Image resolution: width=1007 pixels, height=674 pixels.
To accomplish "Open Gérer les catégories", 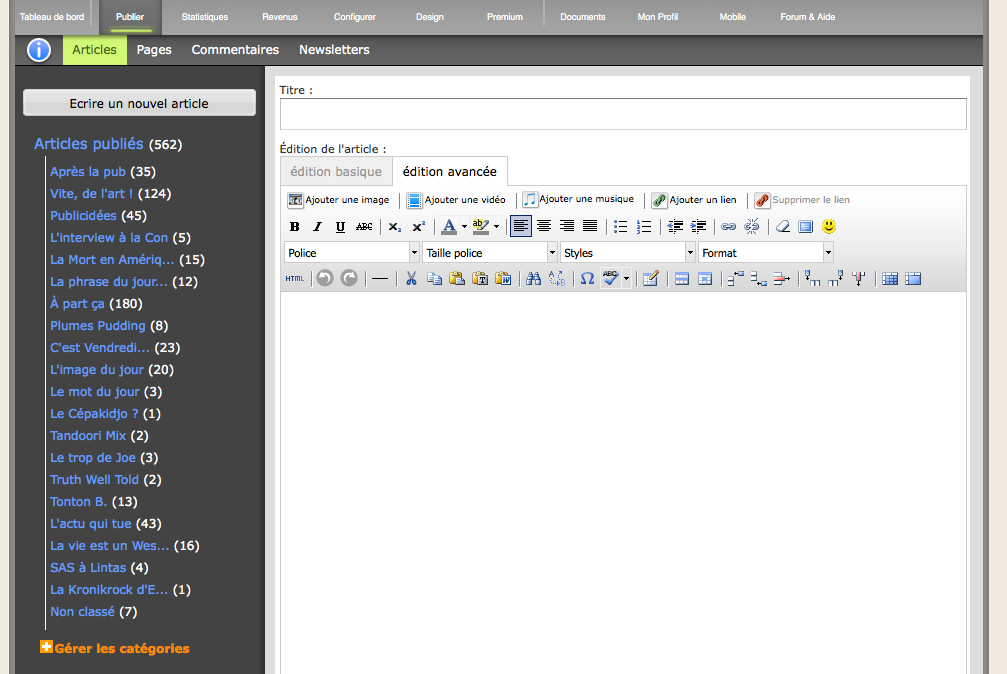I will coord(115,648).
